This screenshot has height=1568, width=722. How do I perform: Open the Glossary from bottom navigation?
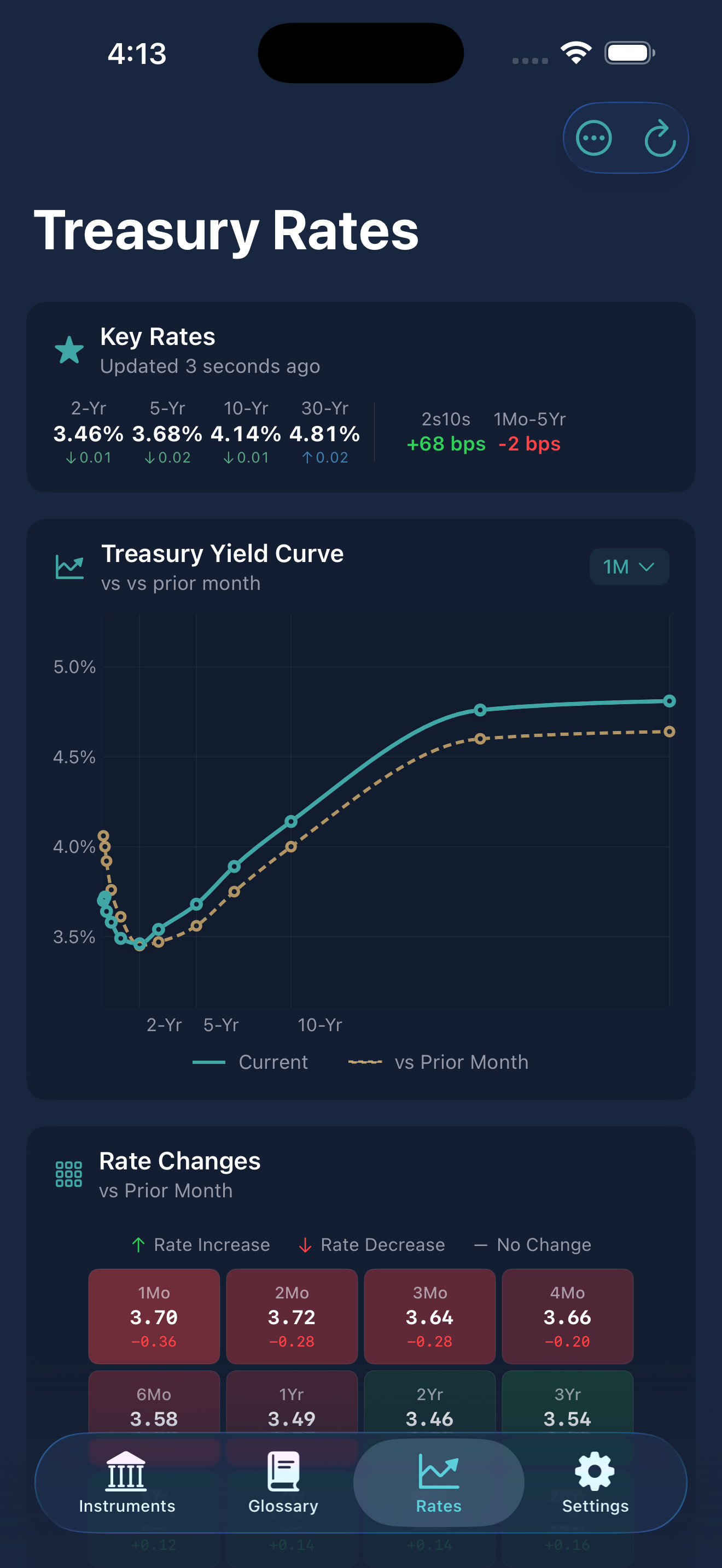point(282,1485)
